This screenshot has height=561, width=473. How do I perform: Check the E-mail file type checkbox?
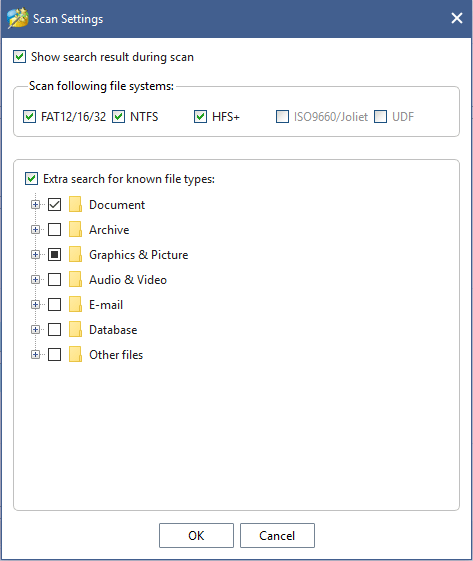click(x=54, y=304)
